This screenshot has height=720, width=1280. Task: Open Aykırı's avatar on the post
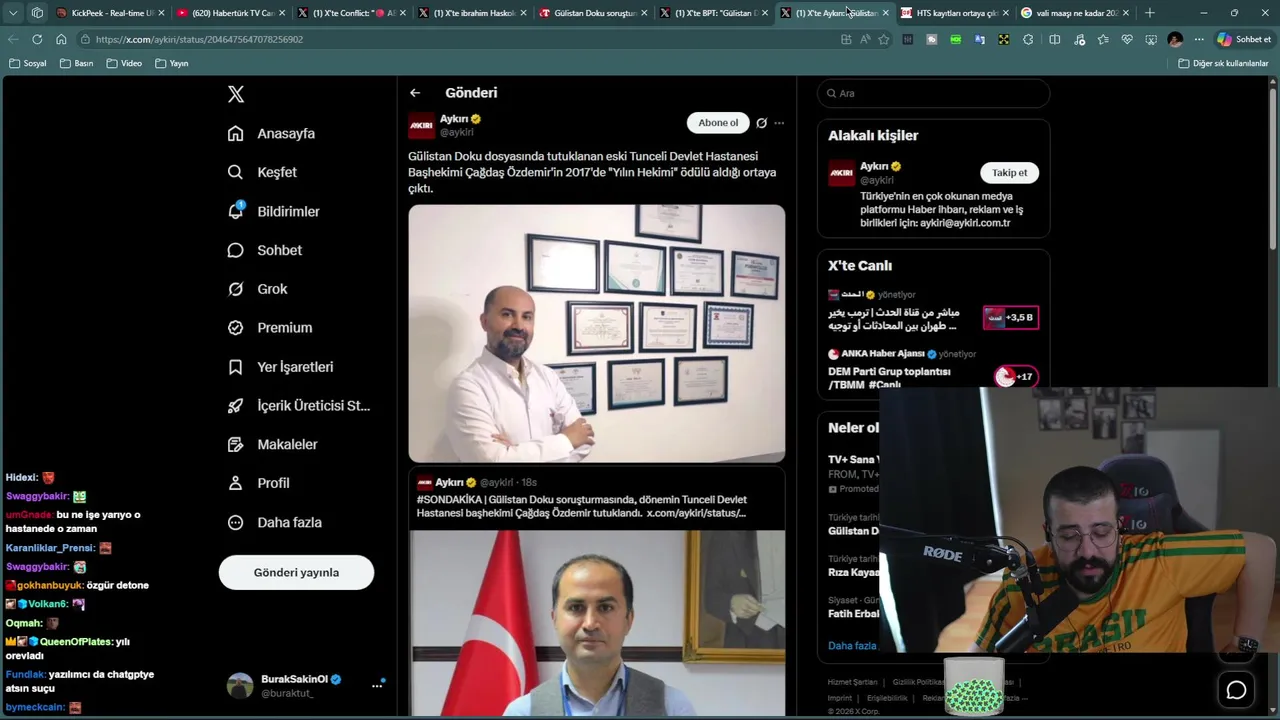point(421,125)
